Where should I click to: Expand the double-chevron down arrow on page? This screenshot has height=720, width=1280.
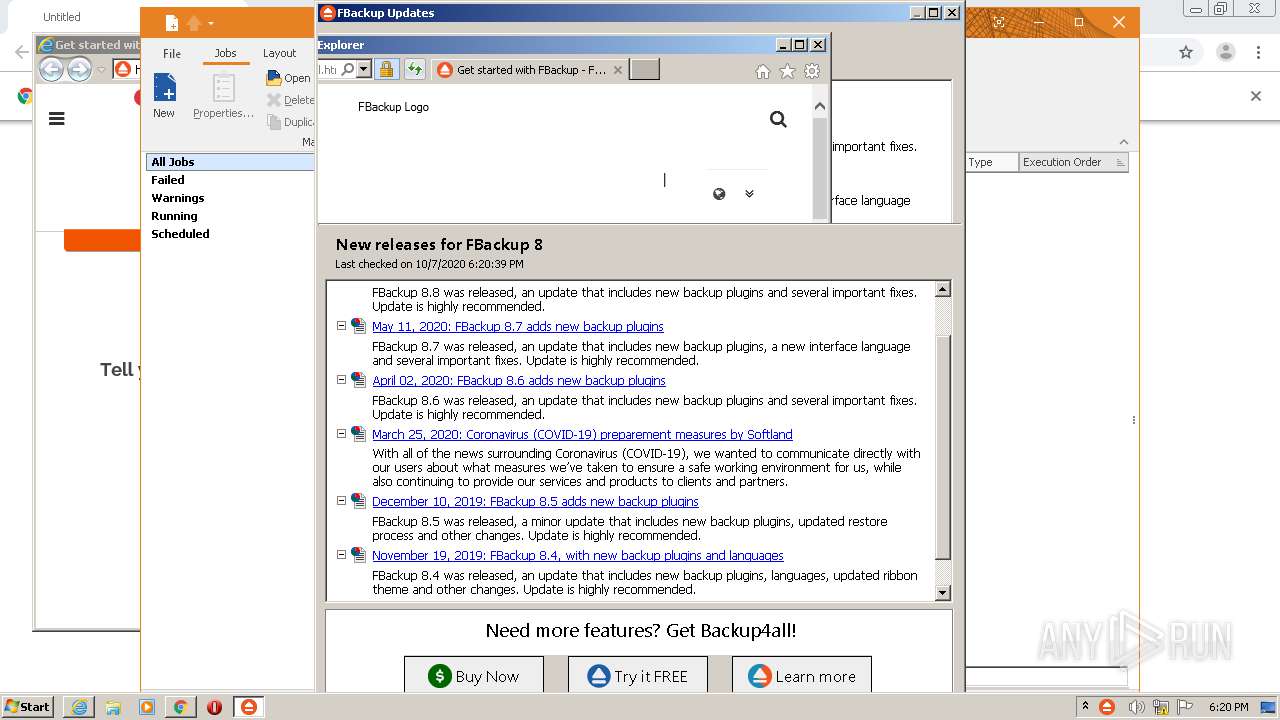coord(749,194)
